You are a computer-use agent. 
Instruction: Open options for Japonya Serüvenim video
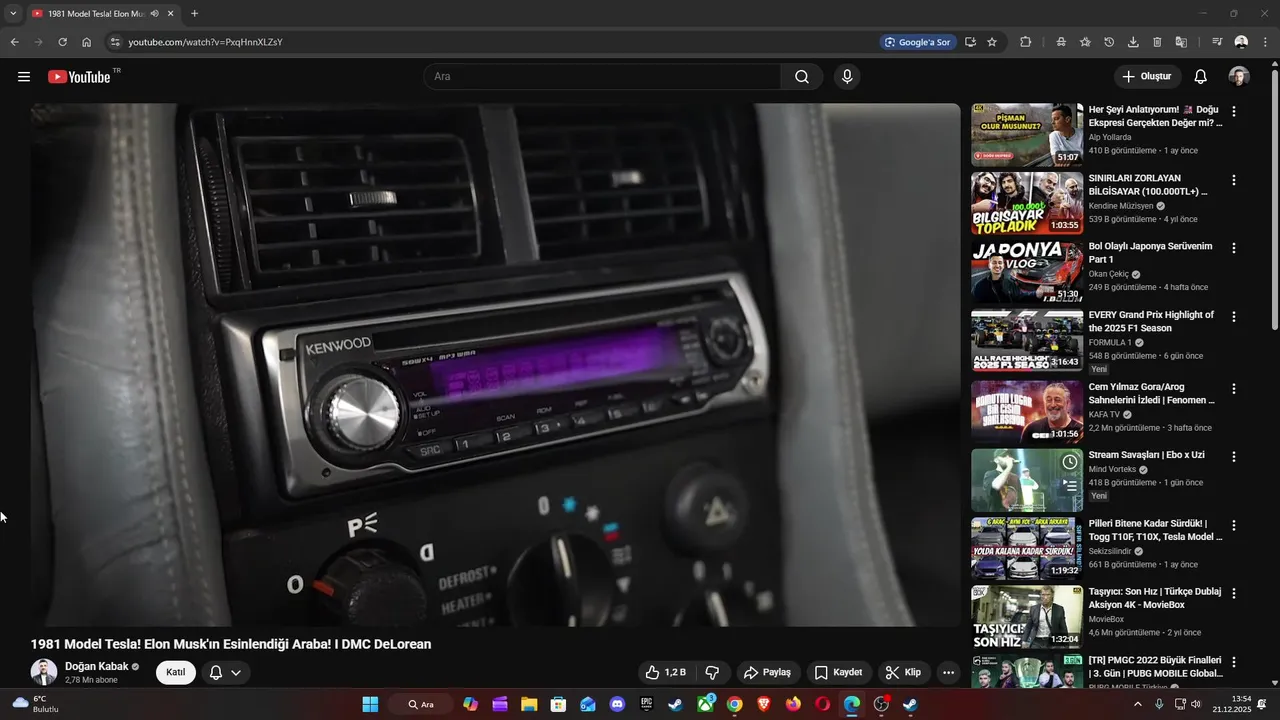pos(1234,248)
